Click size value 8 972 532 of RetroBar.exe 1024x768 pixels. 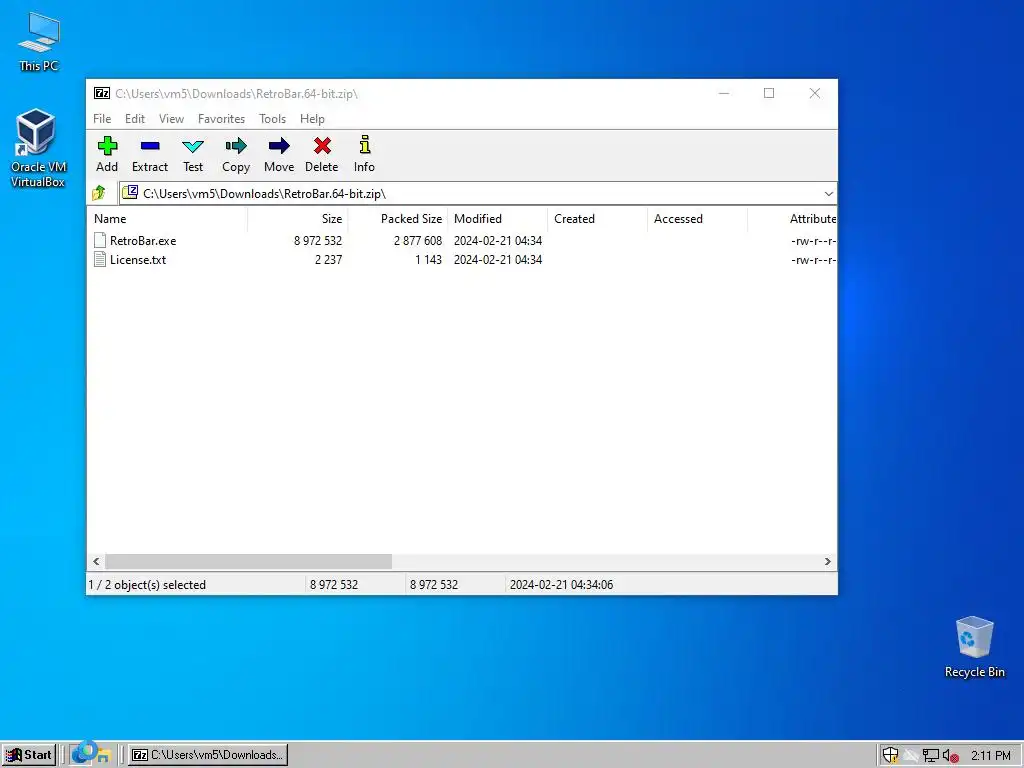pos(318,241)
